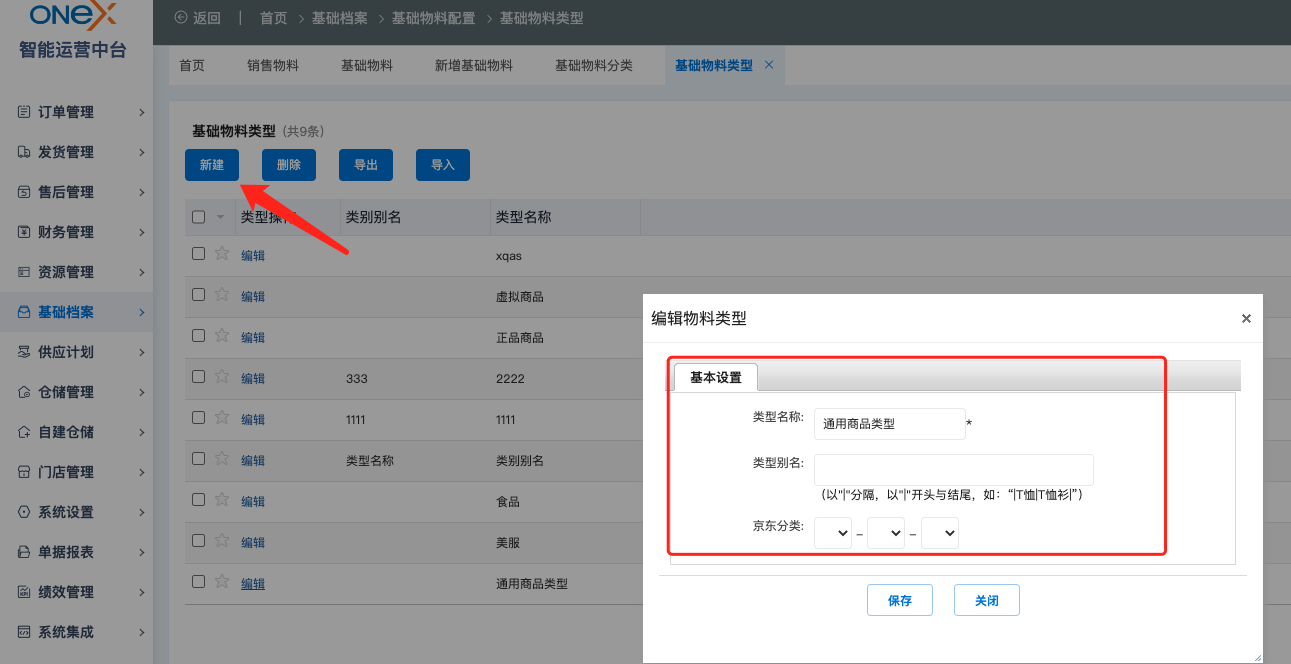This screenshot has height=664, width=1291.
Task: Click the 系统集成 code icon
Action: tap(24, 632)
